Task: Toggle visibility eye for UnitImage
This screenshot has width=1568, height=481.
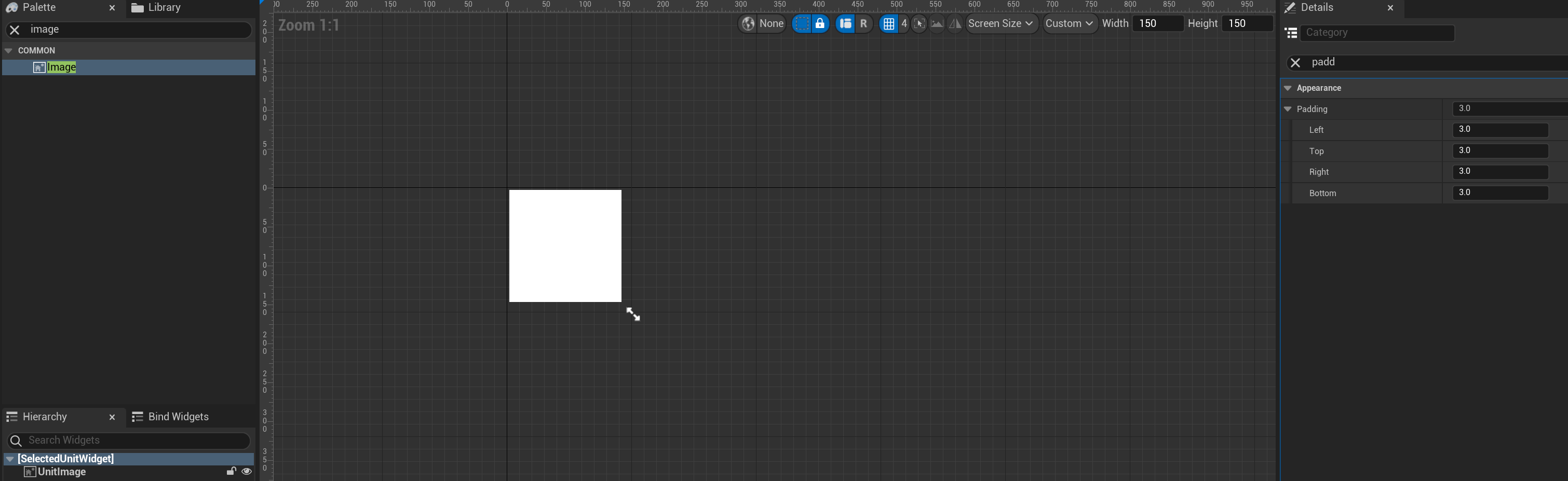Action: click(x=247, y=472)
